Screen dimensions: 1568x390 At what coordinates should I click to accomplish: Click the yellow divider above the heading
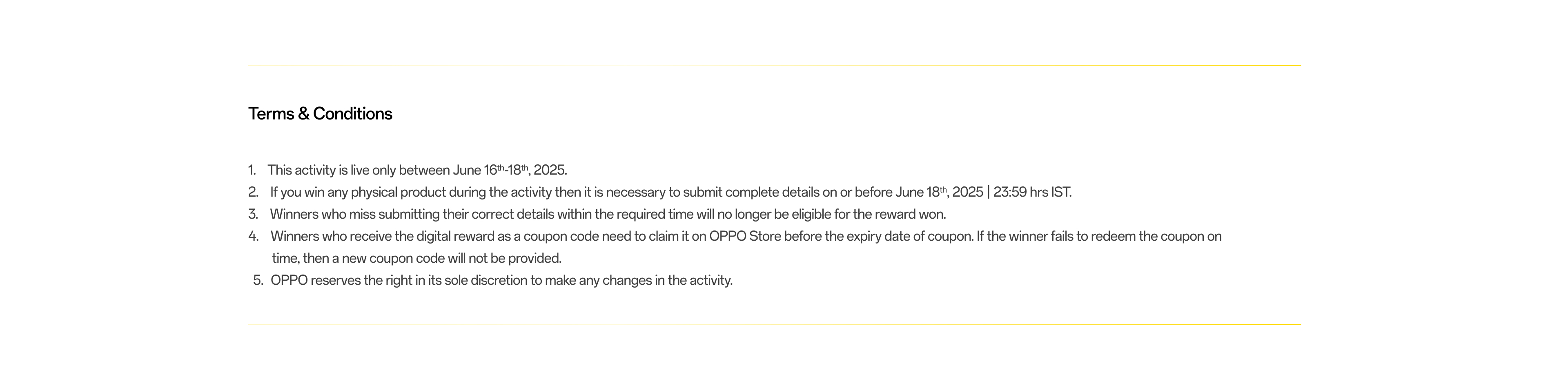coord(774,66)
